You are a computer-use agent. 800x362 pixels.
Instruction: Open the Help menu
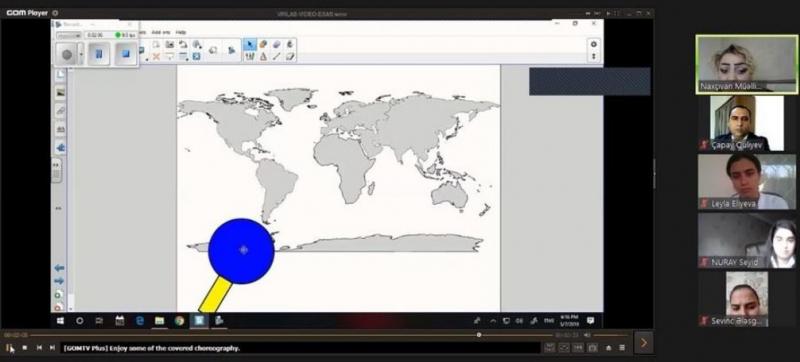point(181,32)
